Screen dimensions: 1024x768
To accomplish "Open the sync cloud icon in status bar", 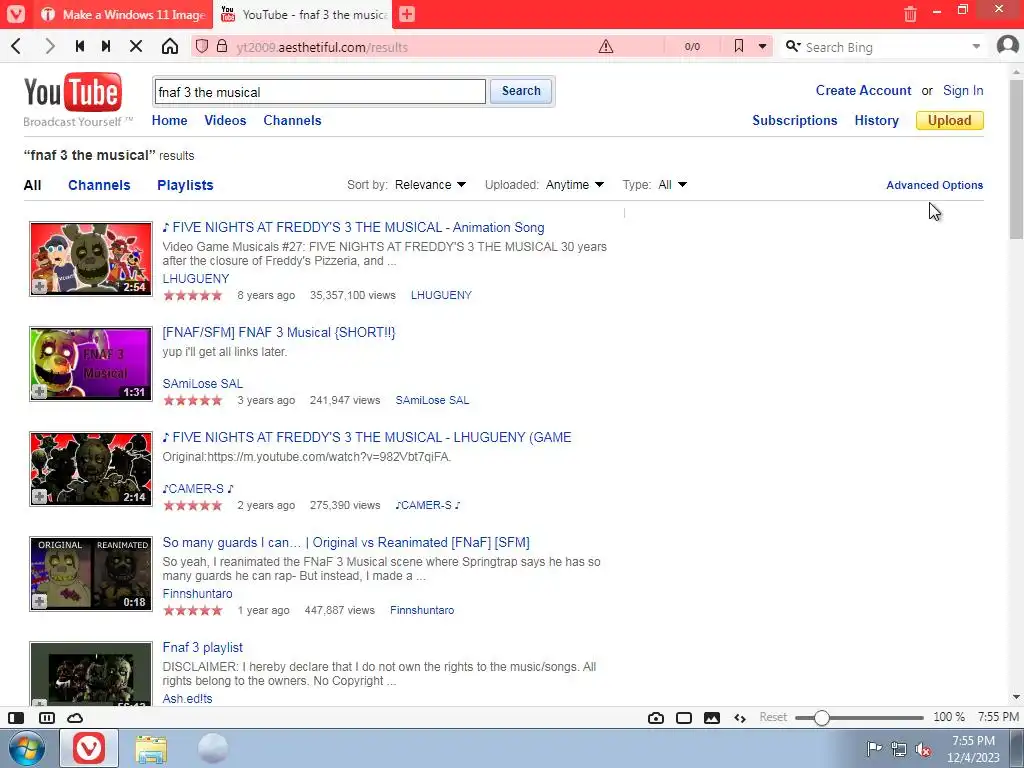I will 75,718.
